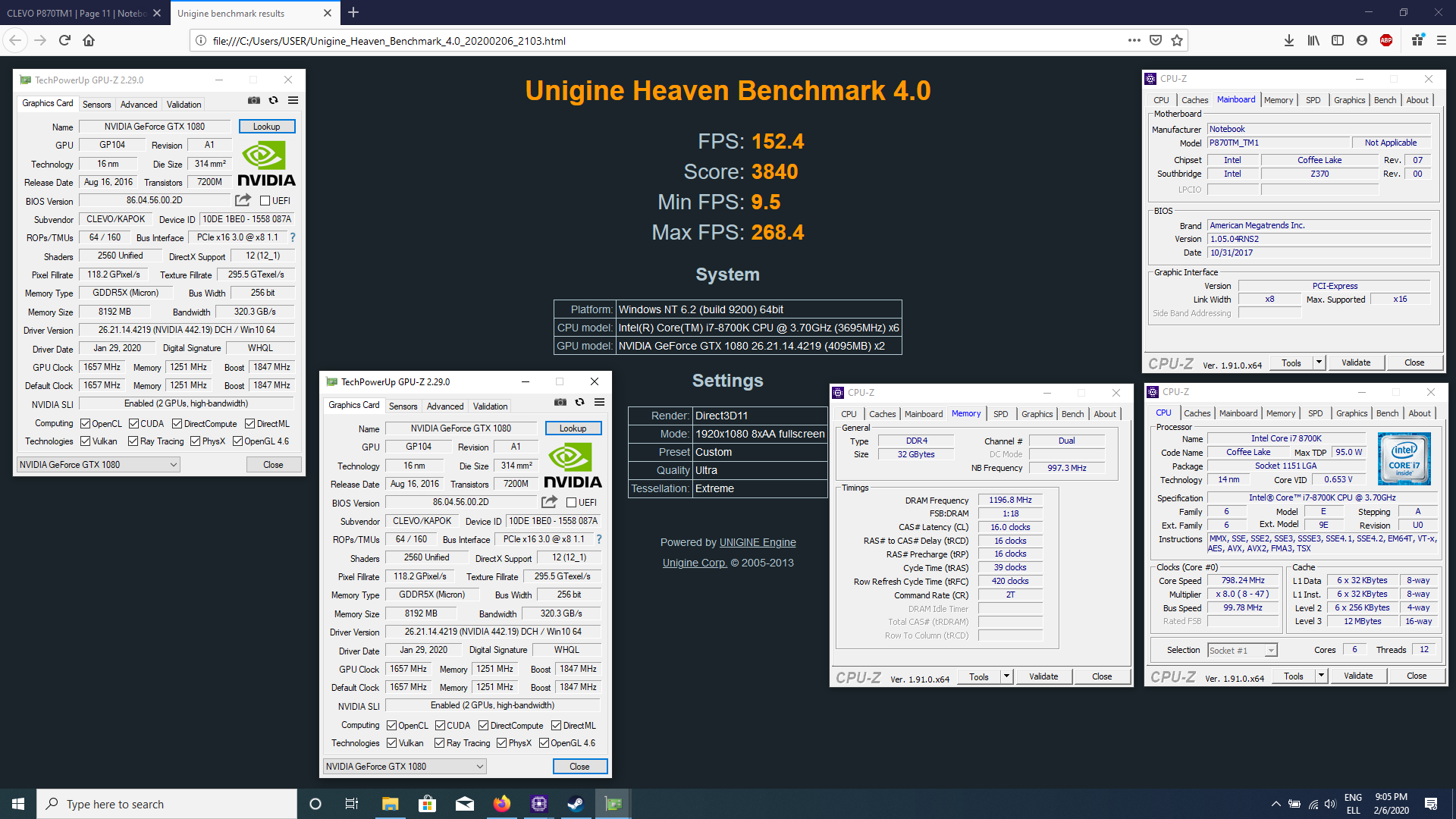Viewport: 1456px width, 819px height.
Task: Click the Windows taskbar search box
Action: pos(167,804)
